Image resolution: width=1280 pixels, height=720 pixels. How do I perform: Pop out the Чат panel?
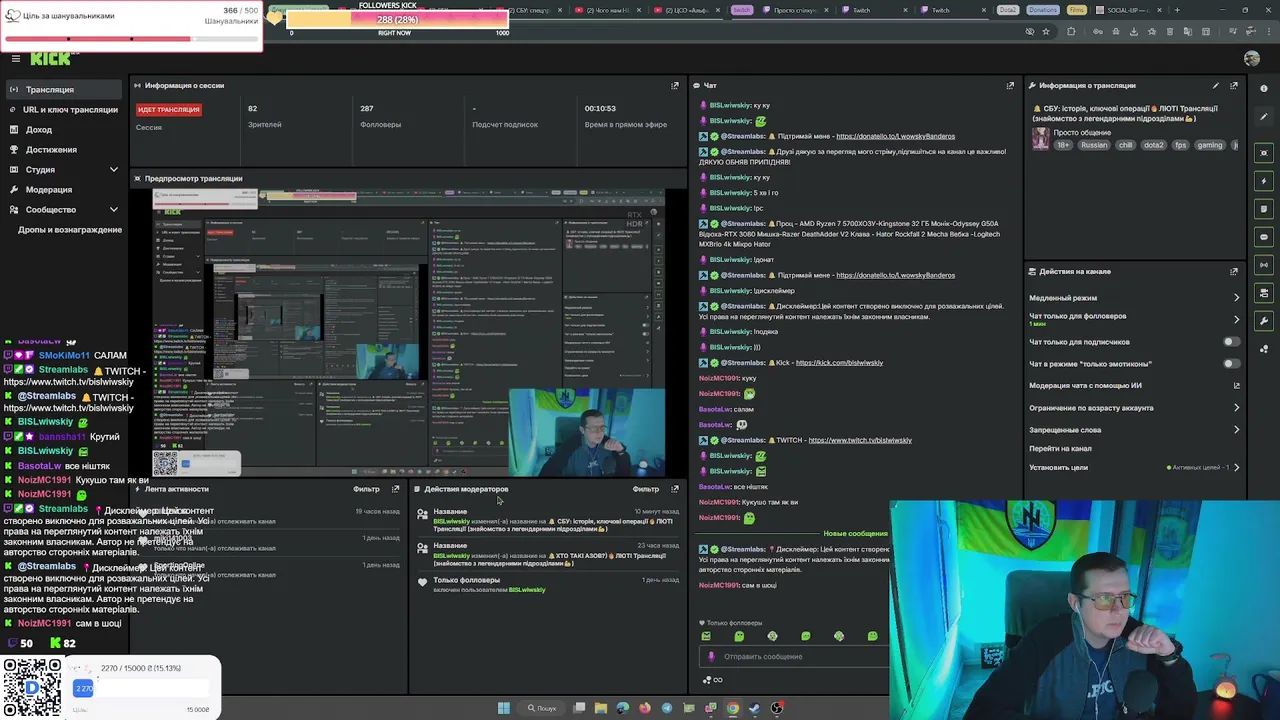tap(1010, 86)
